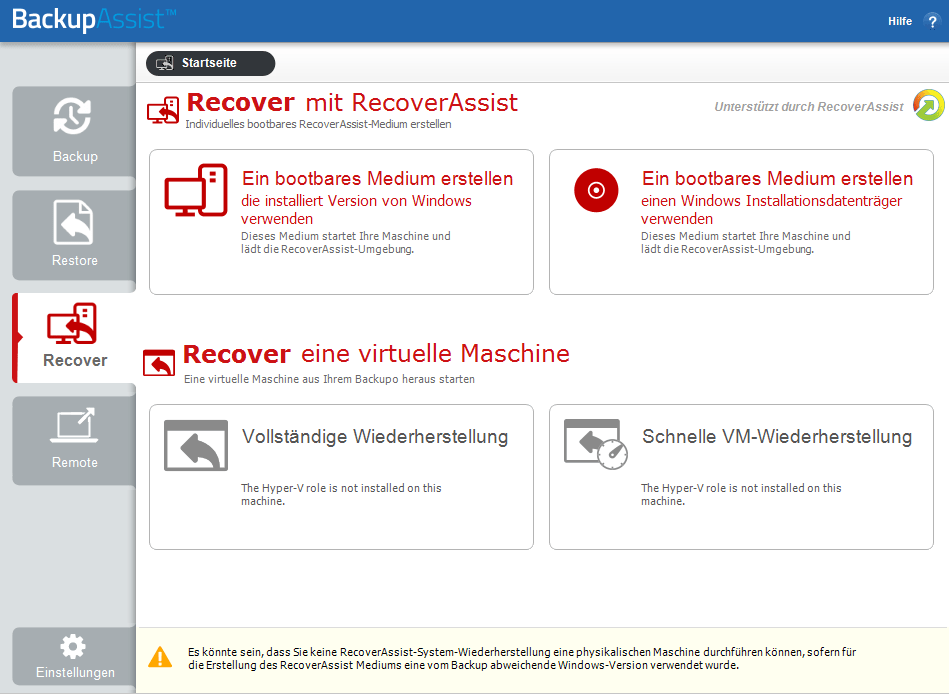Viewport: 949px width, 694px height.
Task: Click the RecoverAssist green arrow logo
Action: pos(928,105)
